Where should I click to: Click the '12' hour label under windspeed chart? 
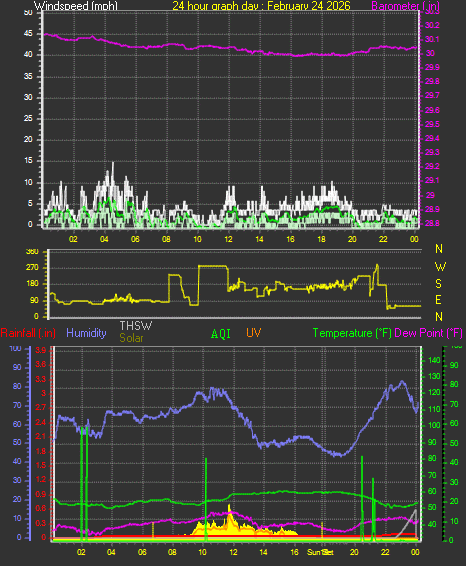[228, 239]
